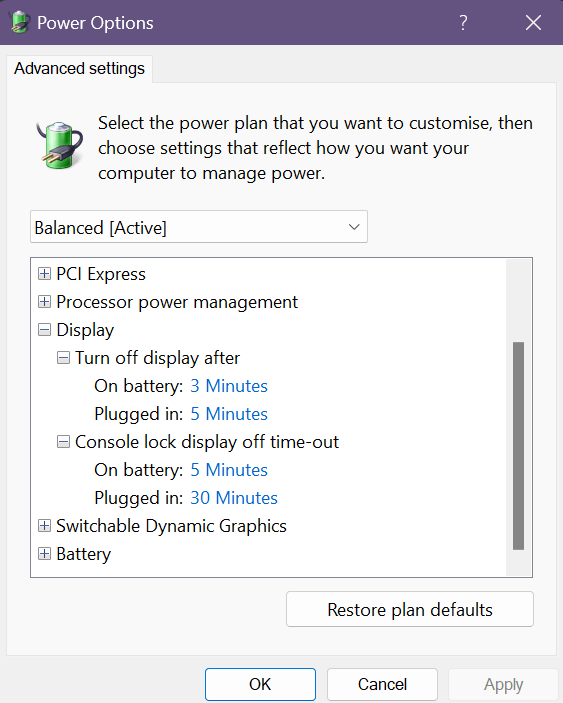Collapse the Display tree node
Screen dimensions: 563x703
point(44,330)
